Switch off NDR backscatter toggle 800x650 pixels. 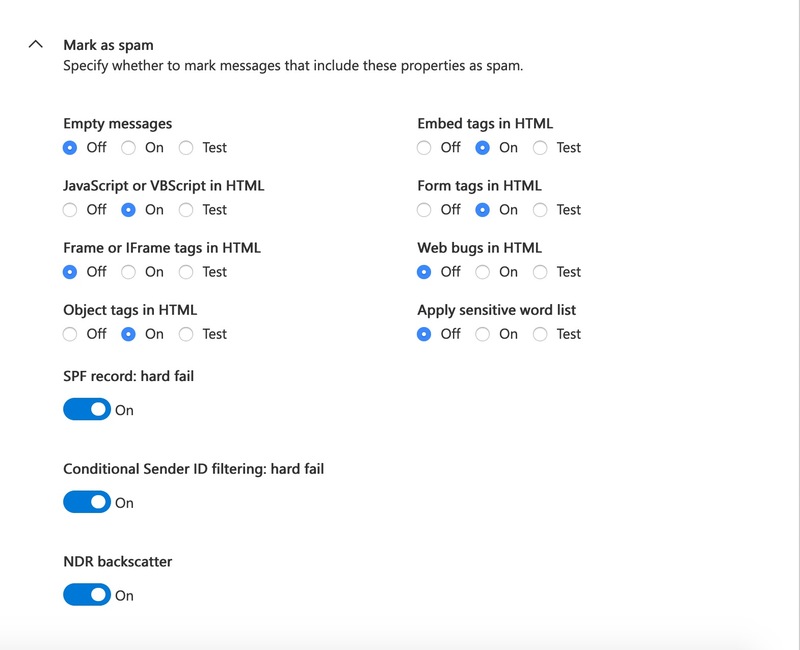87,595
